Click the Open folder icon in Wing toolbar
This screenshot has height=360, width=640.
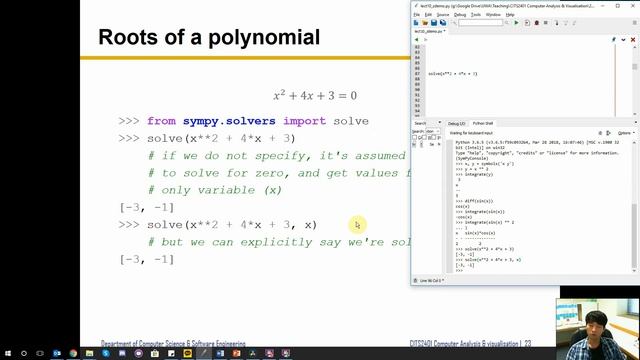pyautogui.click(x=425, y=23)
